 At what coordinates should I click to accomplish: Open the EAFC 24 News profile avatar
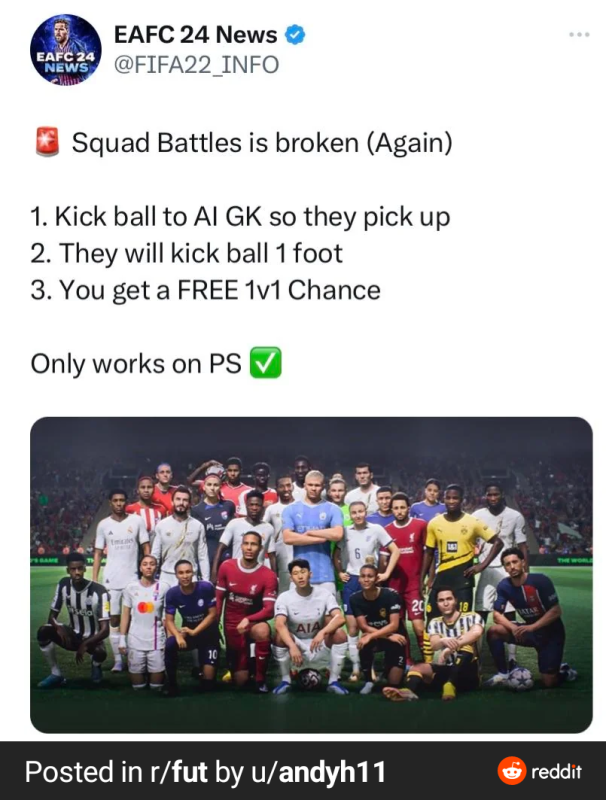click(65, 49)
